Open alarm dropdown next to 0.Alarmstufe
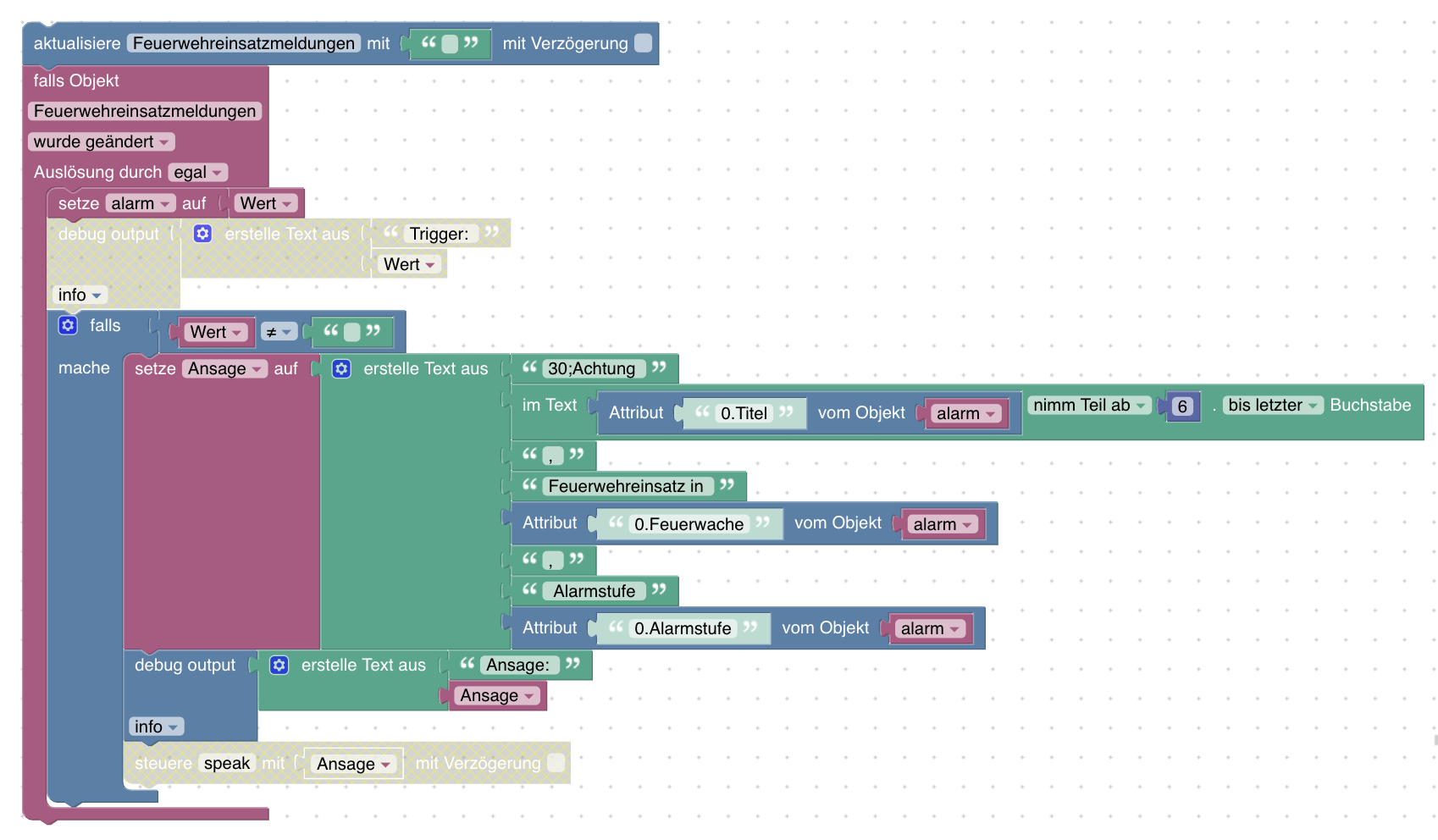Screen dimensions: 1438x840 (930, 628)
